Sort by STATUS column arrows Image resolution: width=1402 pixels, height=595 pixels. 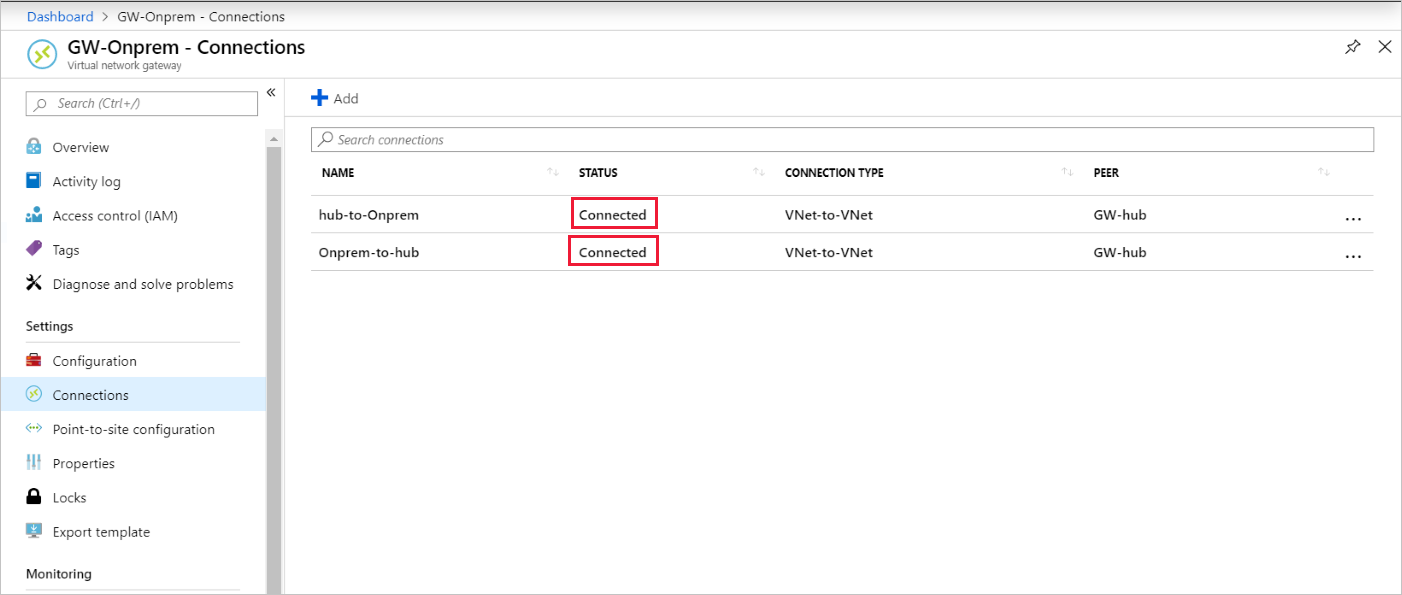[x=759, y=173]
